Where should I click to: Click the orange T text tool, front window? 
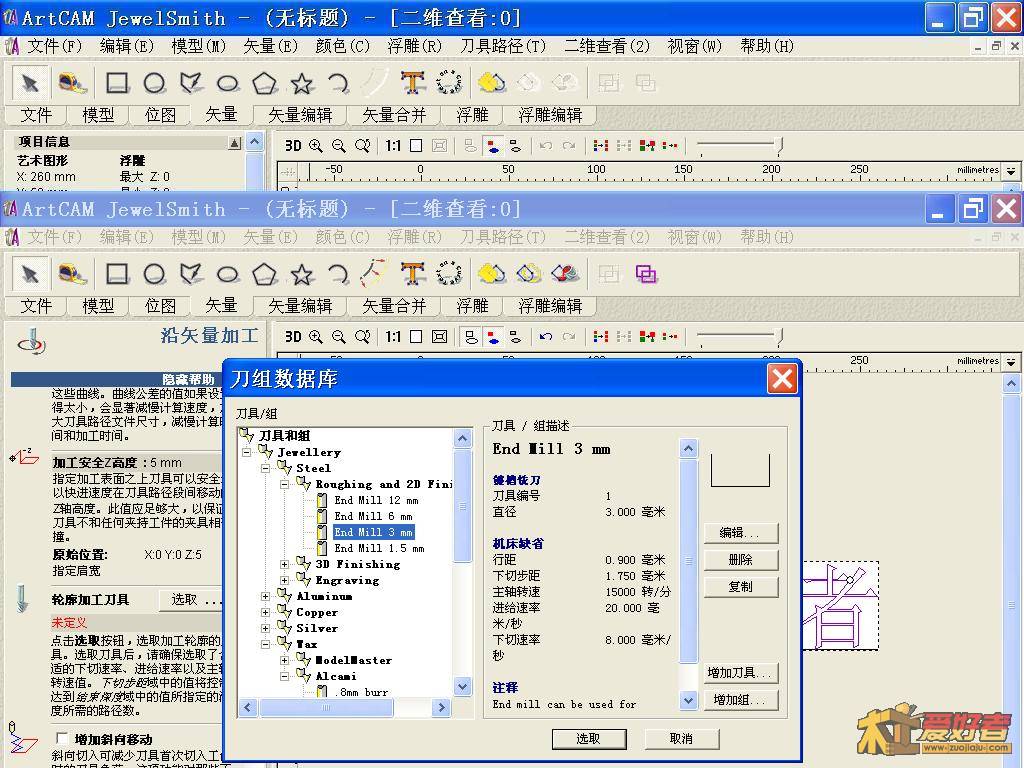tap(412, 274)
